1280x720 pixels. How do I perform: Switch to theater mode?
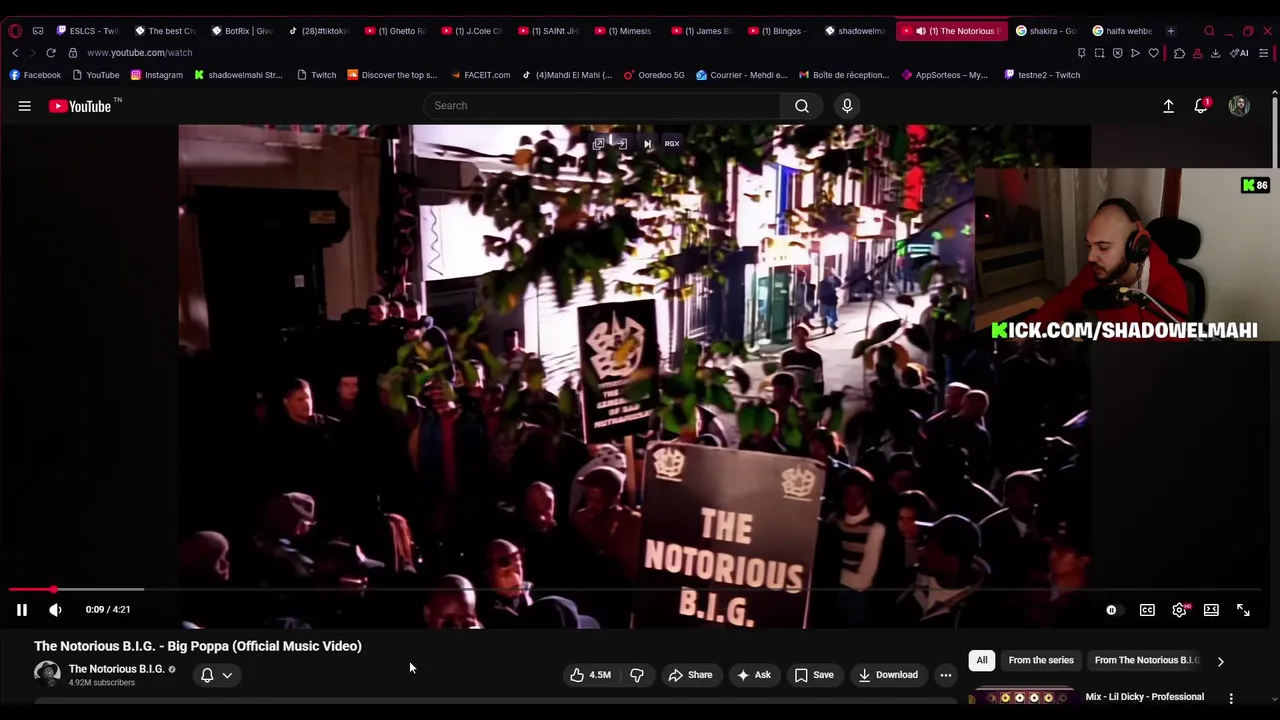[1211, 610]
